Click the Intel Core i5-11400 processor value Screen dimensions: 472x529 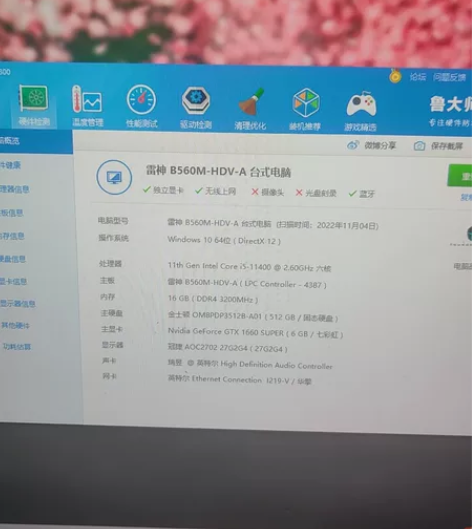[x=249, y=267]
